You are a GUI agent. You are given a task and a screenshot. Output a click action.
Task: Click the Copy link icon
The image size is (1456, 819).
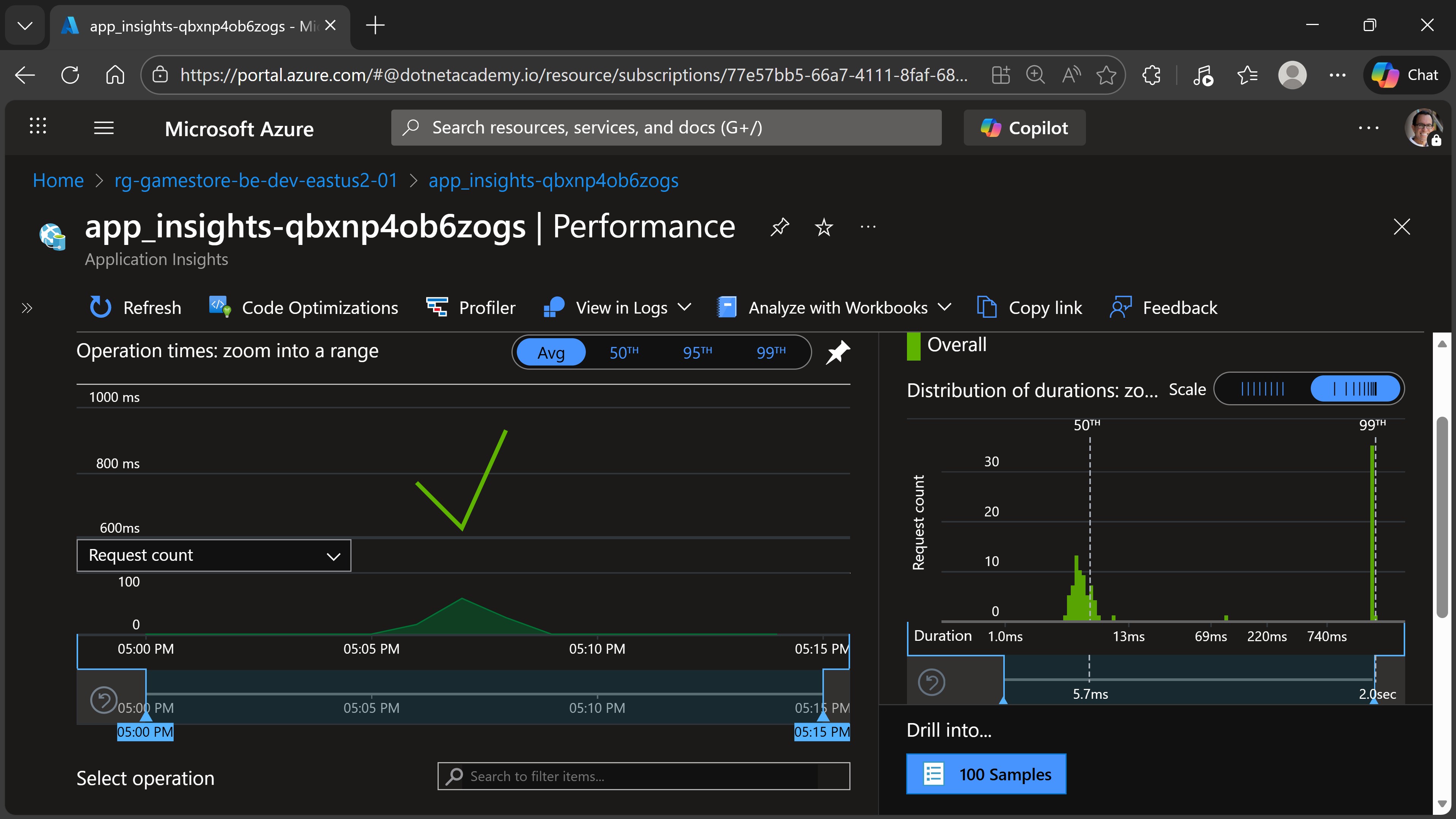(x=986, y=308)
